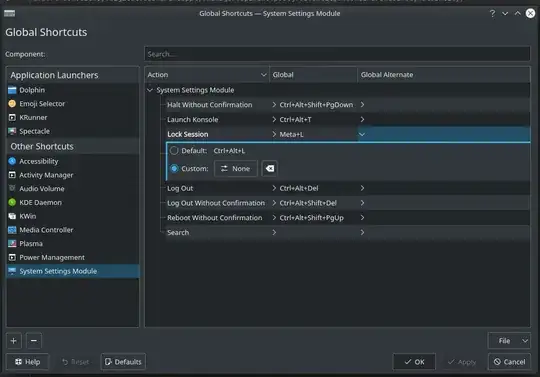This screenshot has width=540, height=377.
Task: Collapse the System Settings Module tree
Action: pos(150,90)
